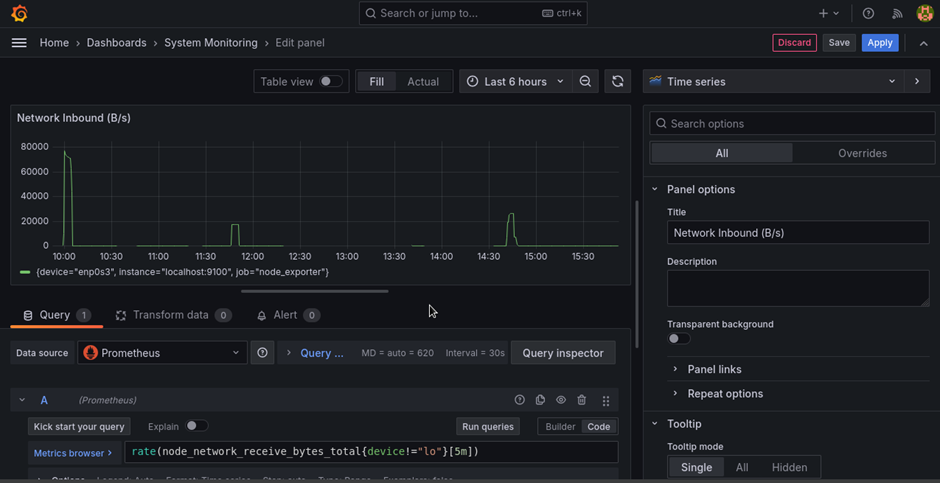
Task: Click the panel resize splitter bar
Action: pyautogui.click(x=315, y=291)
